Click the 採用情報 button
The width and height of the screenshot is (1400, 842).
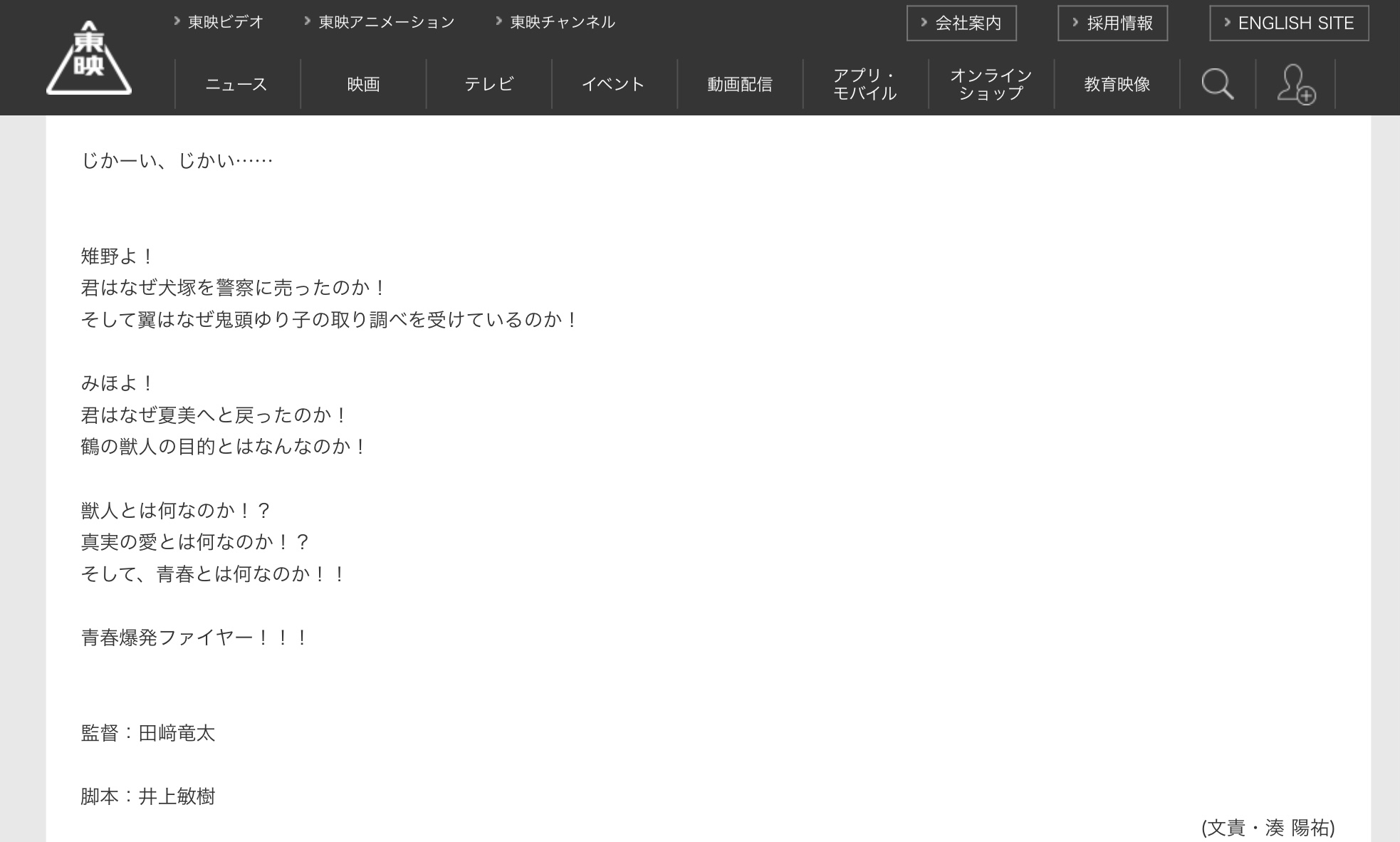click(x=1113, y=24)
